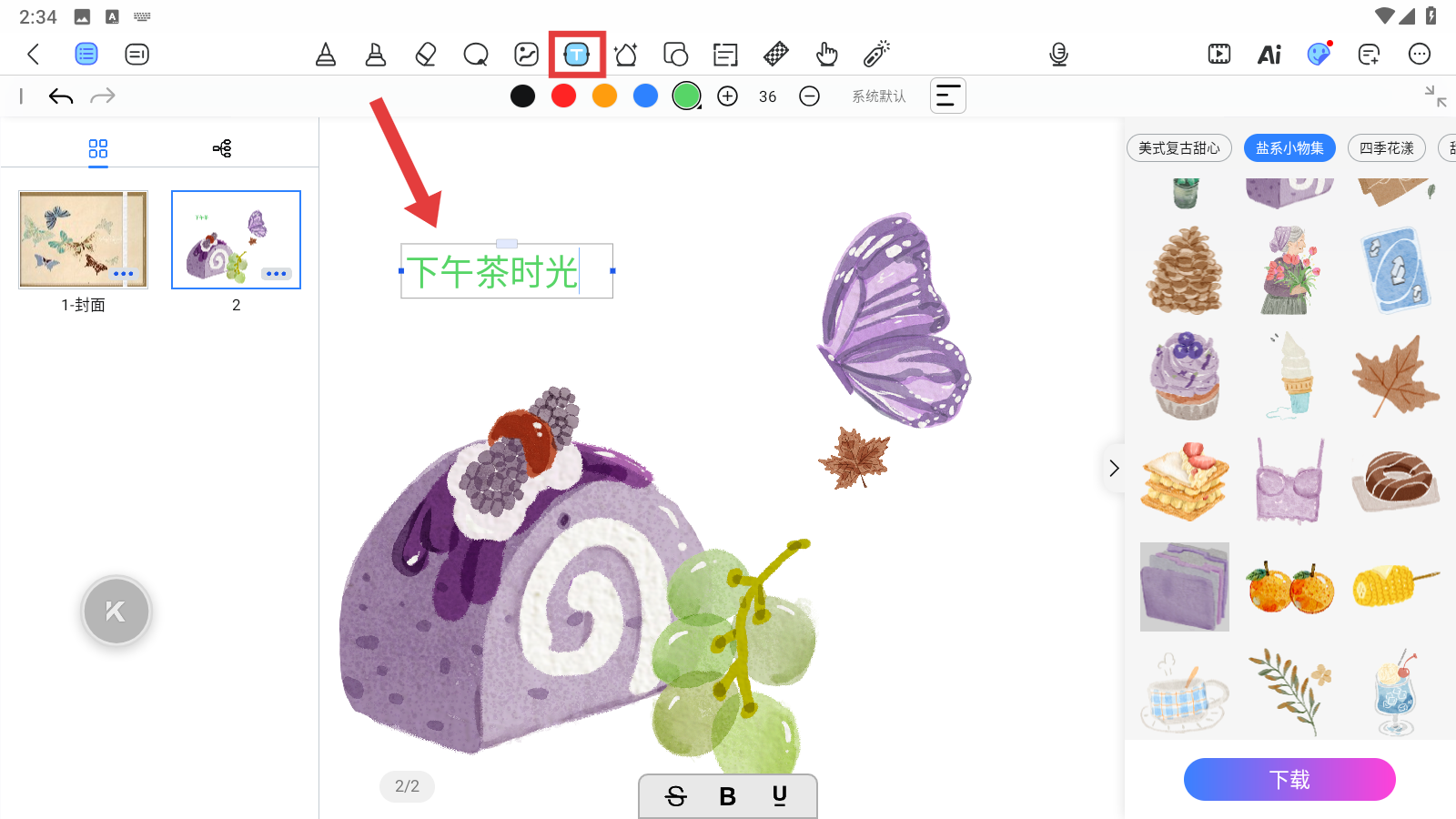Increase font size with plus button
This screenshot has width=1456, height=819.
(x=727, y=96)
